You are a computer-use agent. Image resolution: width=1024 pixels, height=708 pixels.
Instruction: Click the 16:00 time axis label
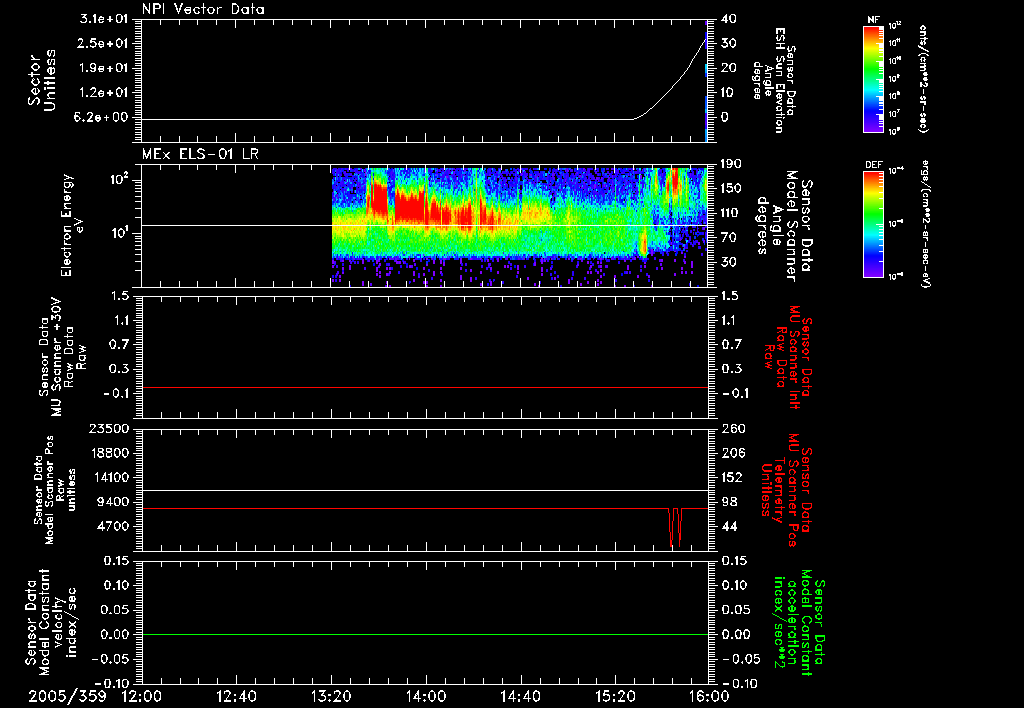709,696
